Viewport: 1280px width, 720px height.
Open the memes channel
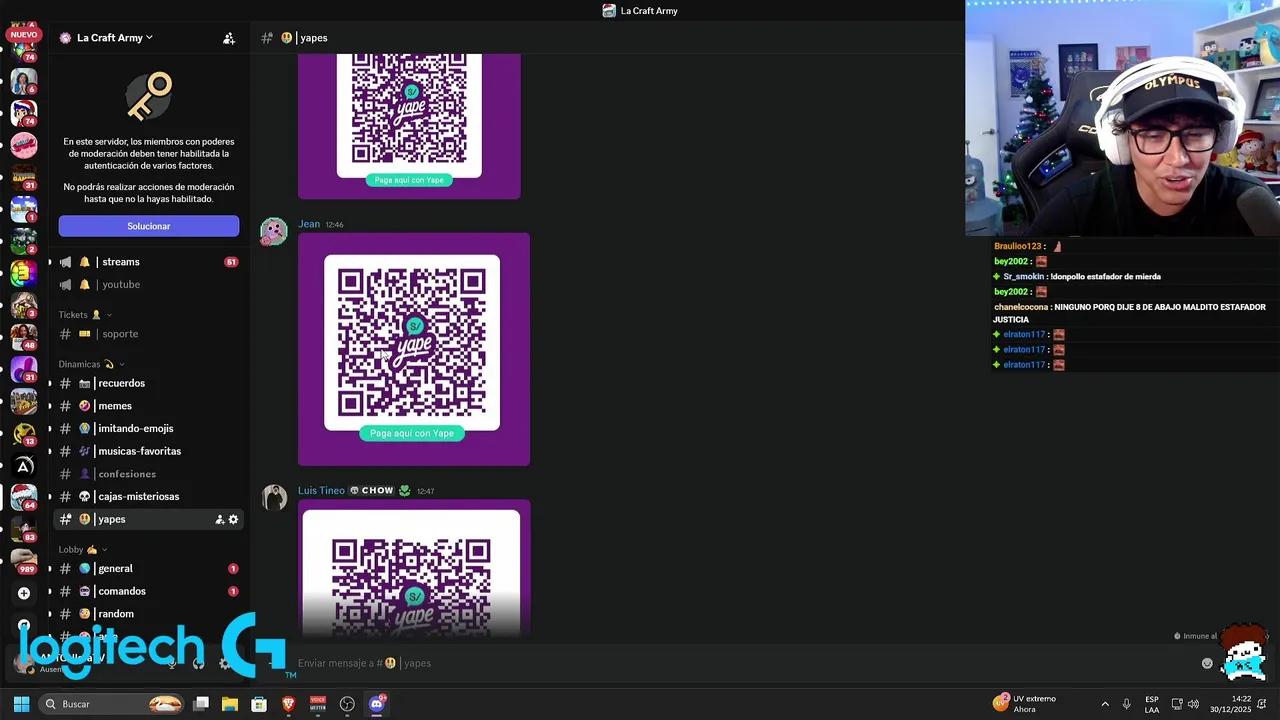point(146,406)
